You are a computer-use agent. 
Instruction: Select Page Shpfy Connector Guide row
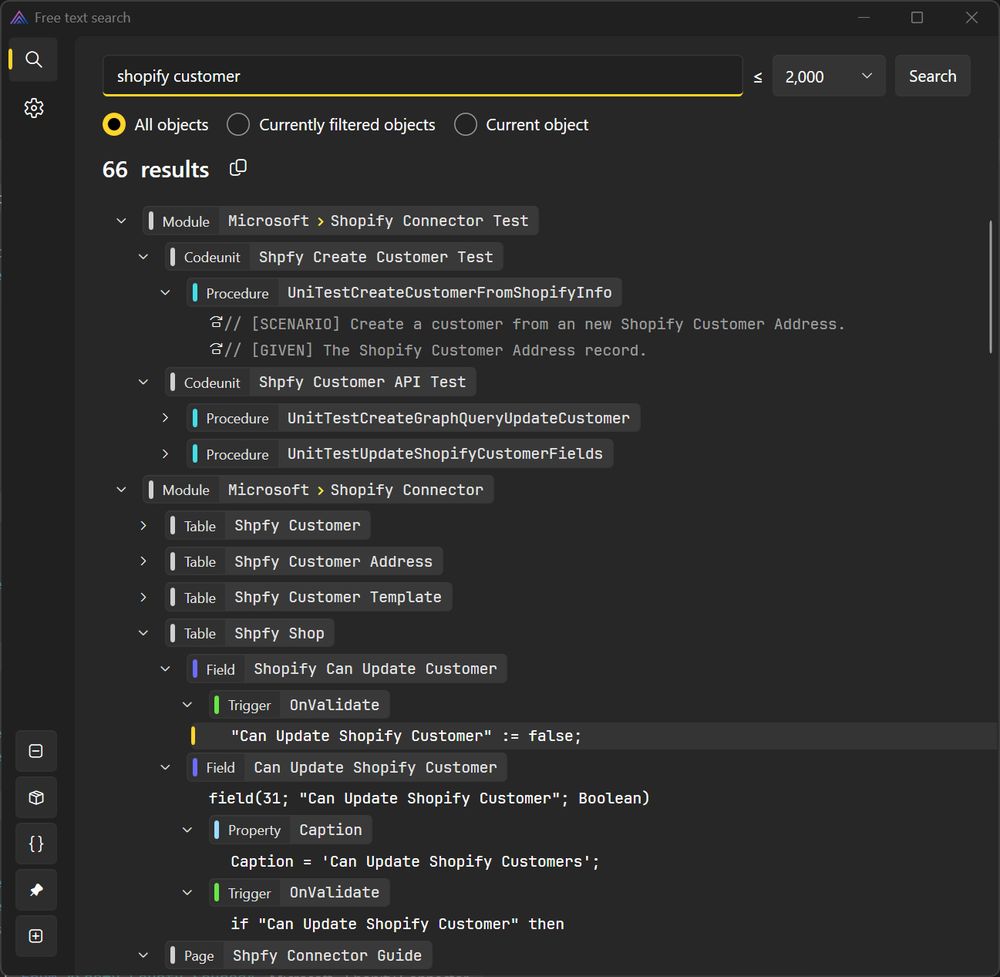pos(298,955)
